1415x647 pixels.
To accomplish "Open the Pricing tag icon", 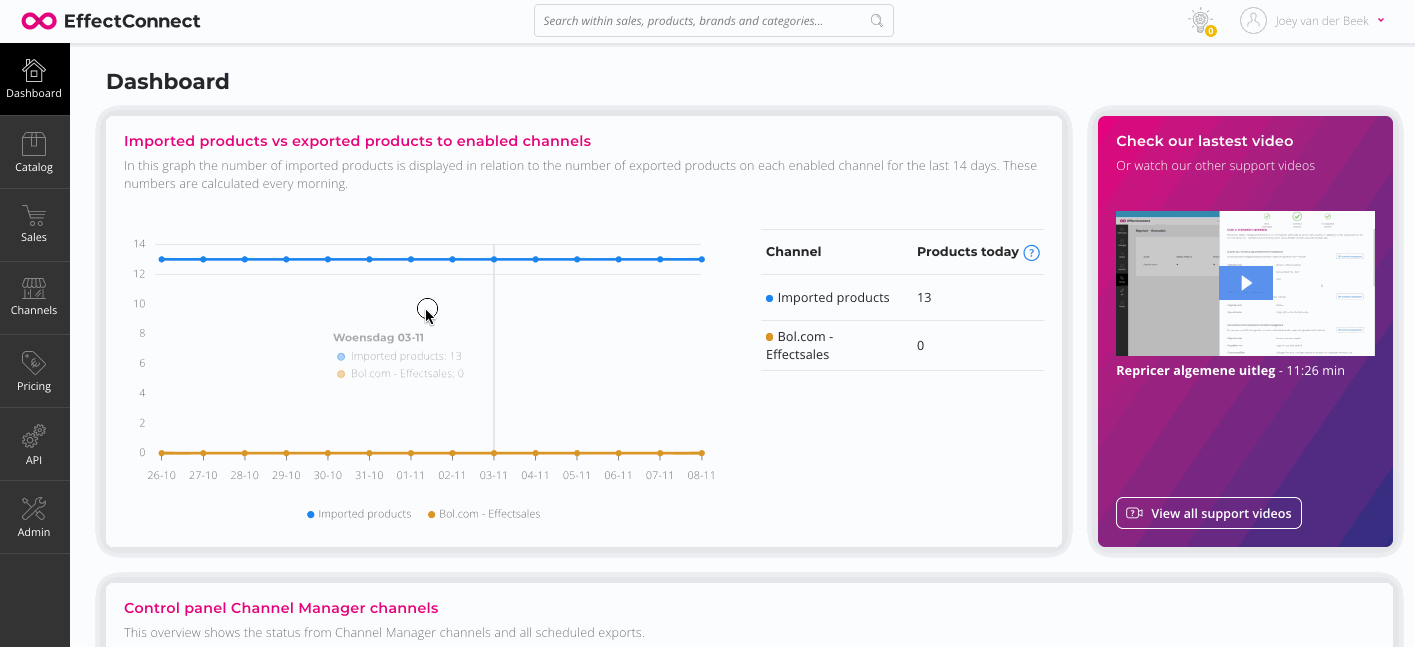I will (34, 363).
